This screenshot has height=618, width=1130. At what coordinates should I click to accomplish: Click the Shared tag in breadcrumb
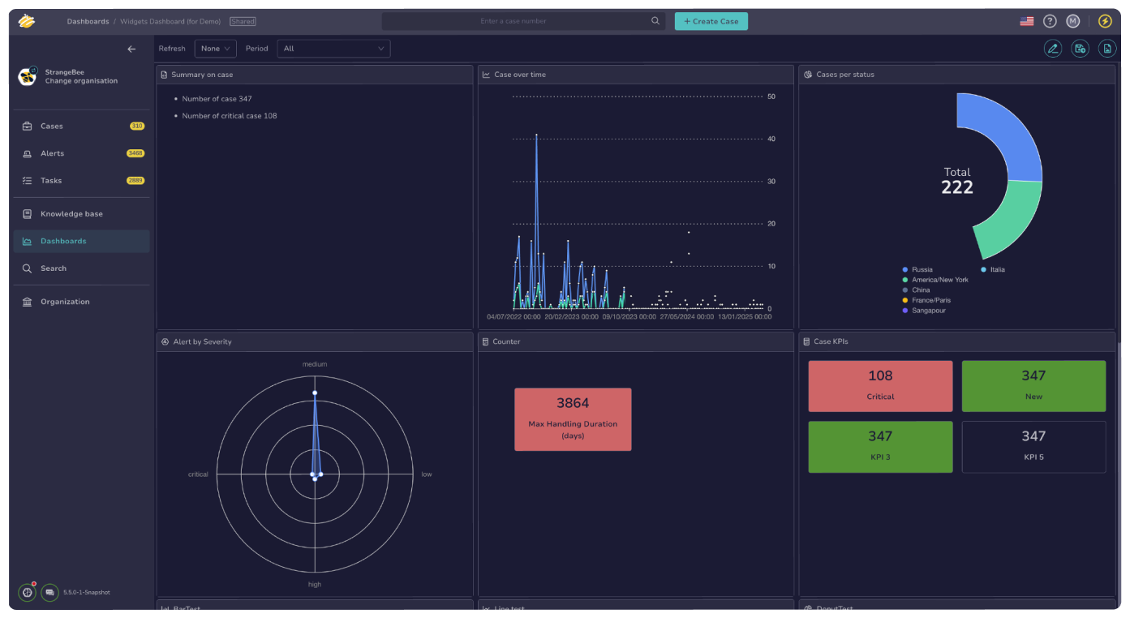[243, 22]
